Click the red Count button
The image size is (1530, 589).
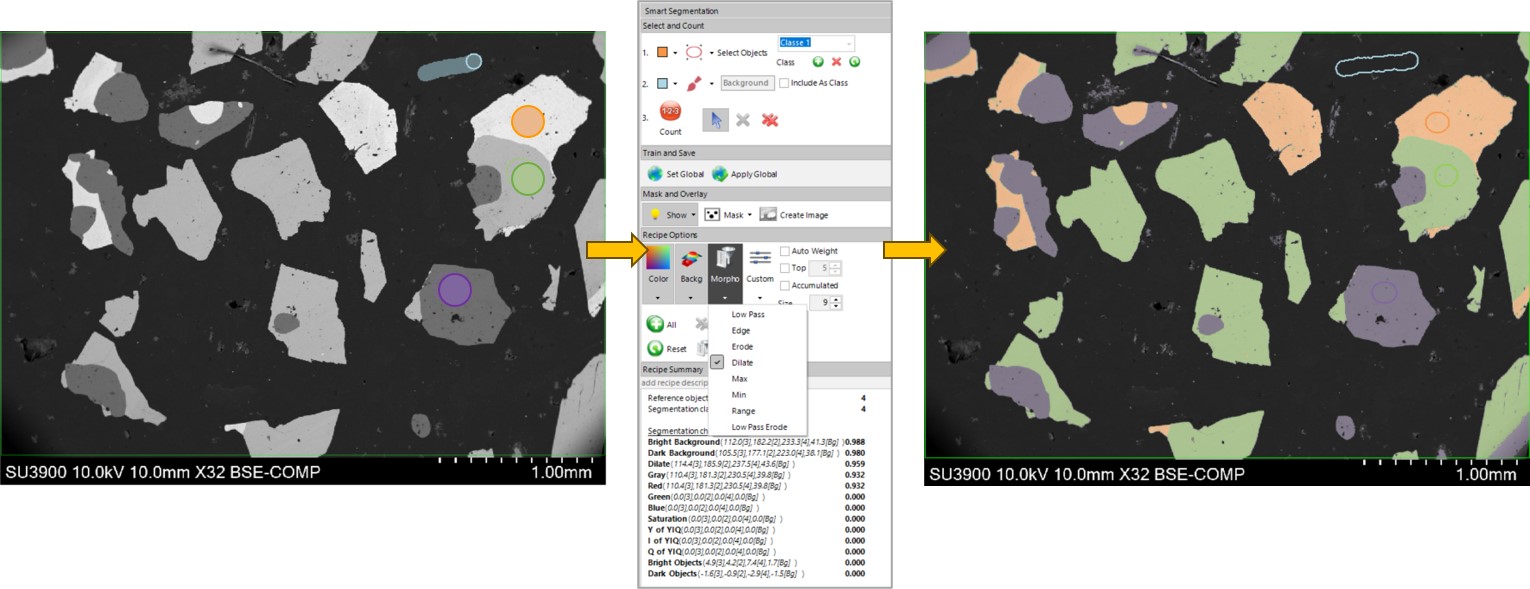click(x=669, y=112)
